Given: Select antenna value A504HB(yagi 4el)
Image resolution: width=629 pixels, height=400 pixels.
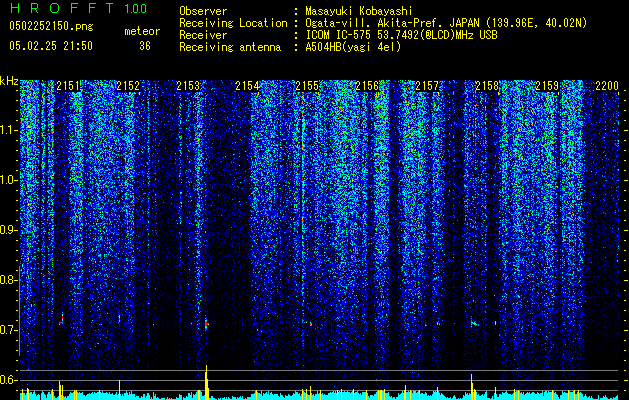Looking at the screenshot, I should (x=353, y=47).
